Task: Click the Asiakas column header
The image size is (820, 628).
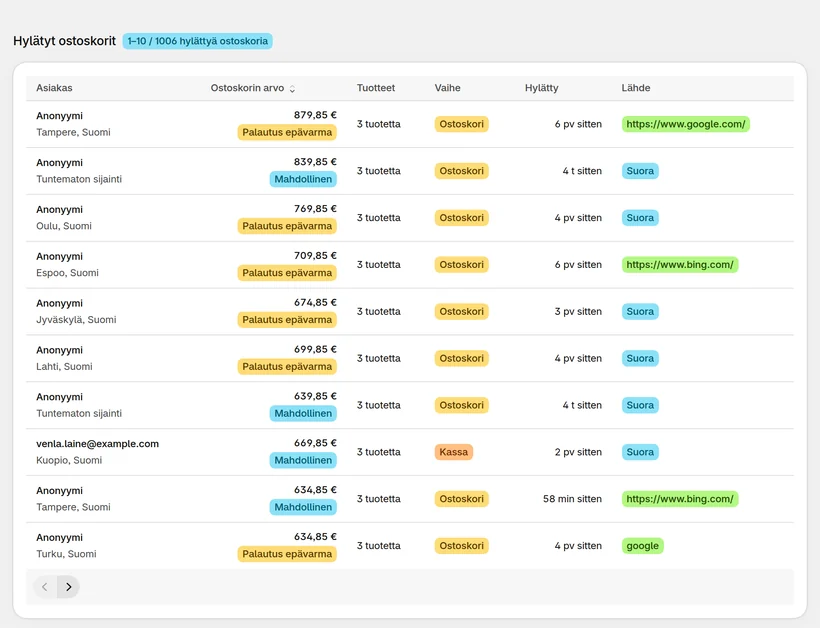Action: (54, 88)
